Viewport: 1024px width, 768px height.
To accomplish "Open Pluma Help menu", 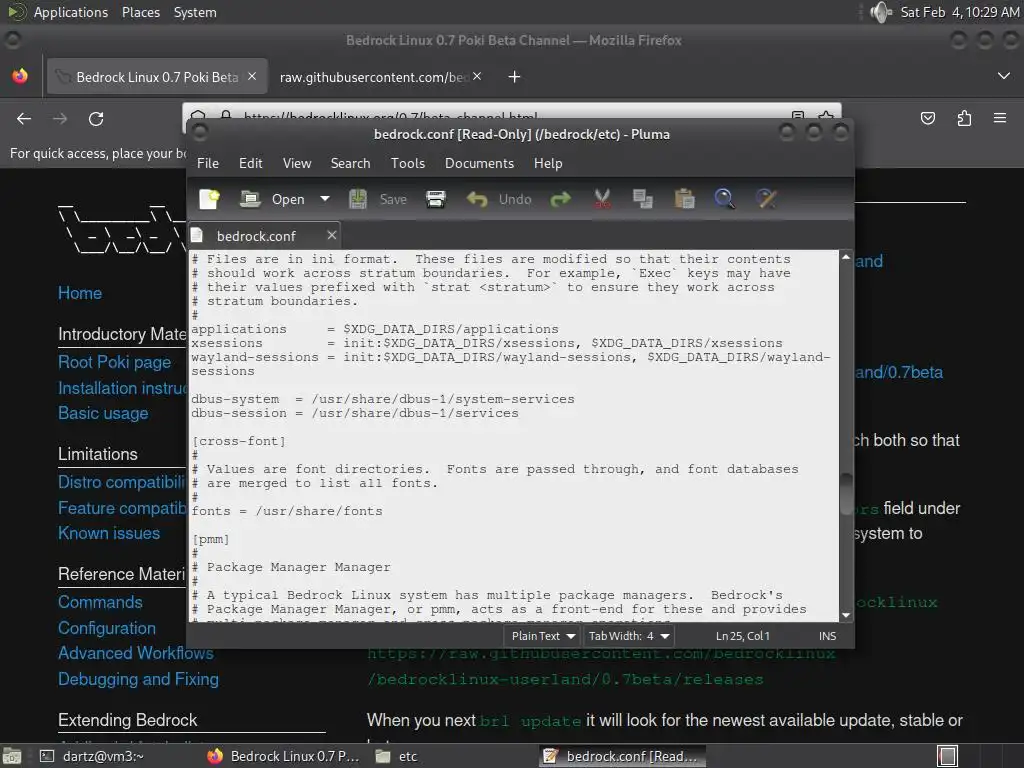I will 548,163.
